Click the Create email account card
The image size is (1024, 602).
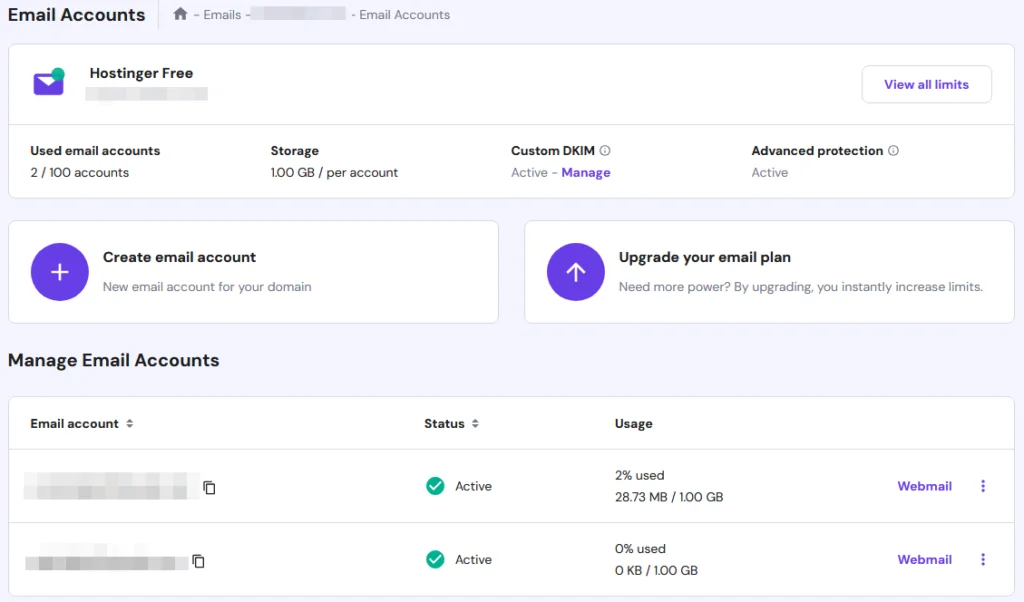253,271
